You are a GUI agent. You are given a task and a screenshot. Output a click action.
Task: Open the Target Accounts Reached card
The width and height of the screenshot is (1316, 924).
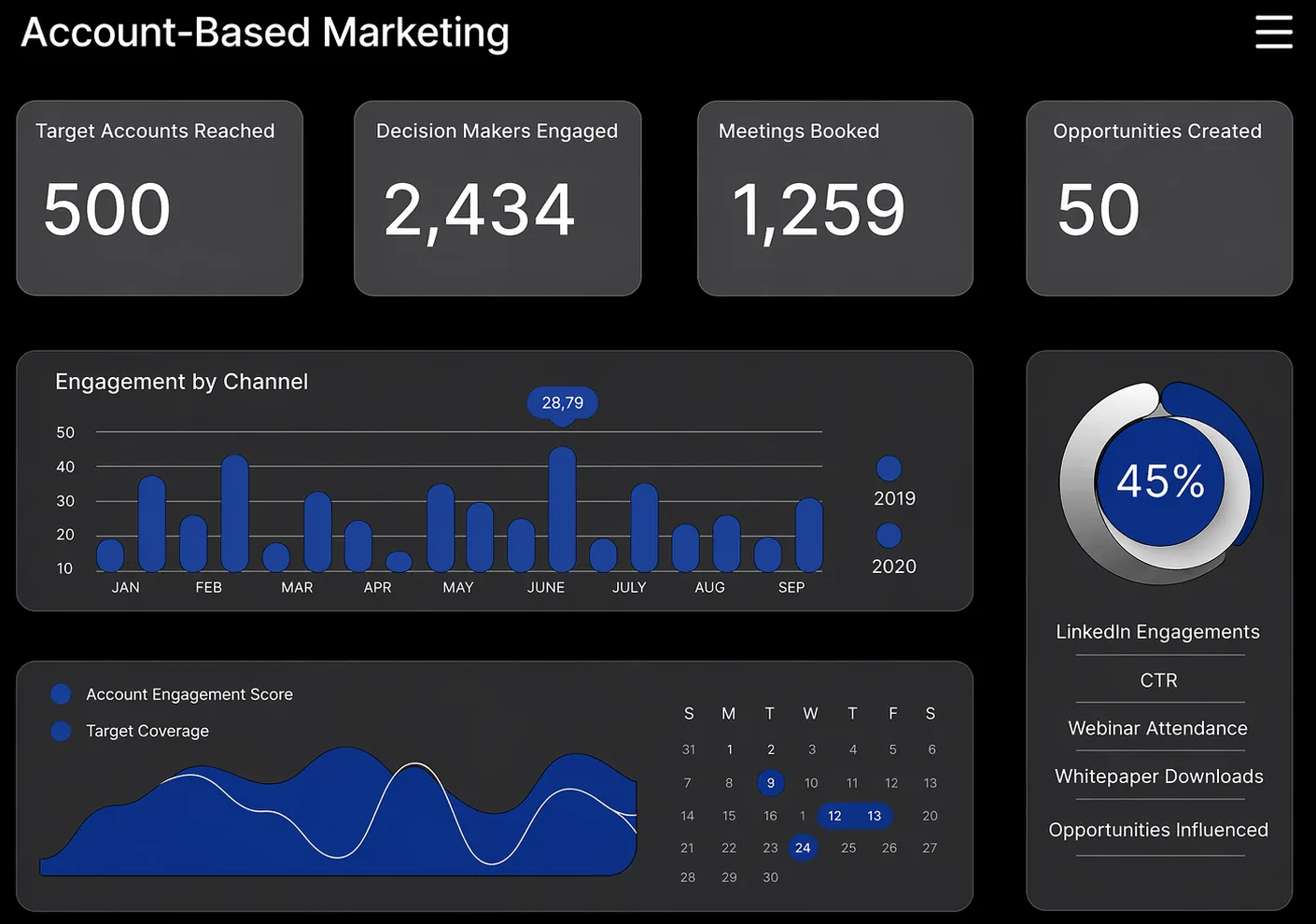coord(160,198)
